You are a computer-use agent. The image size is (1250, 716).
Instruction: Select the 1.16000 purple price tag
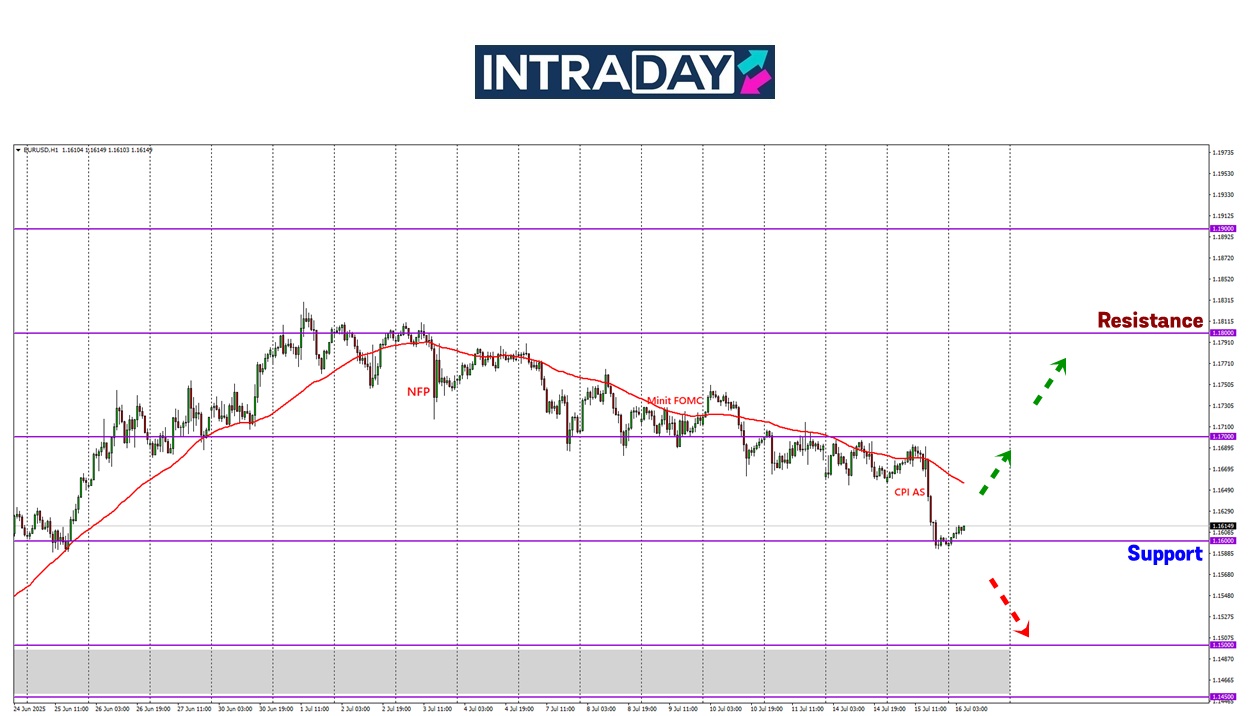pyautogui.click(x=1223, y=541)
